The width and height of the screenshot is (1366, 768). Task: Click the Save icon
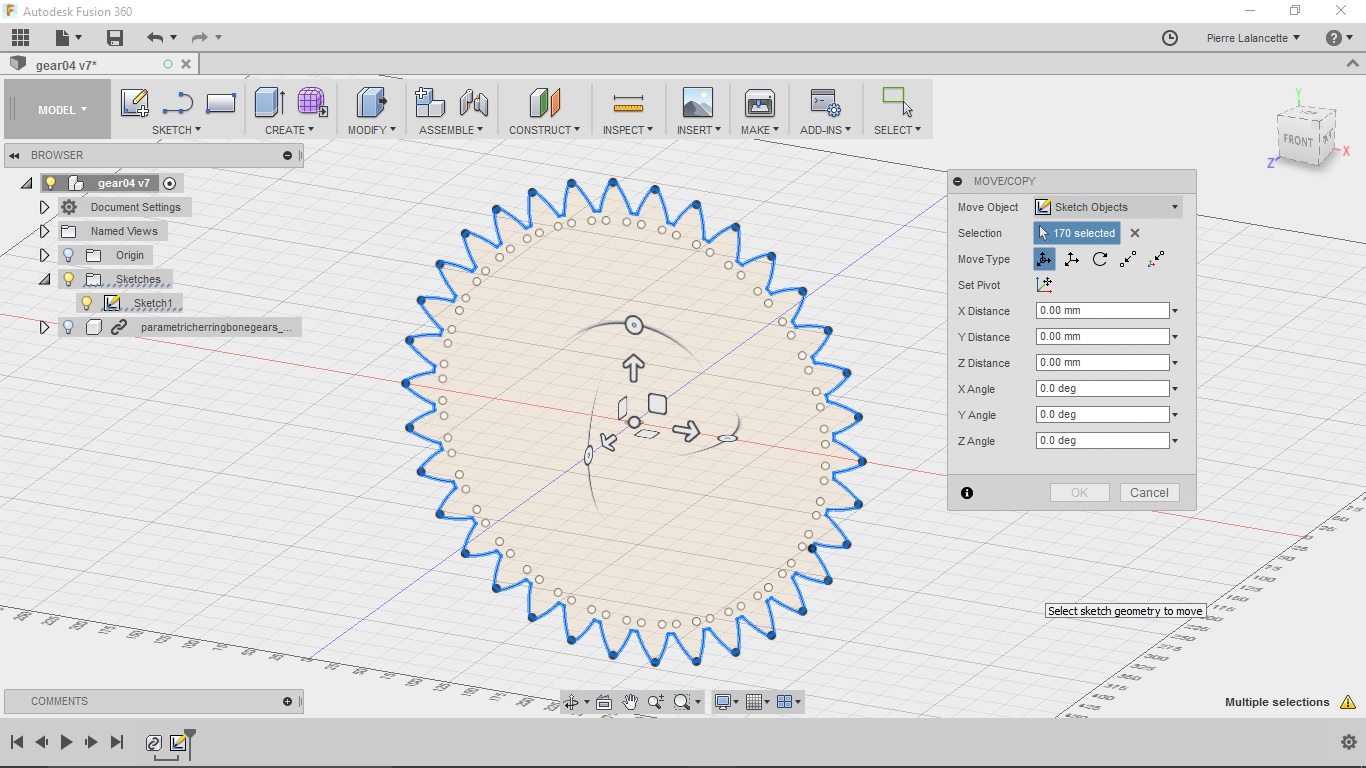115,38
